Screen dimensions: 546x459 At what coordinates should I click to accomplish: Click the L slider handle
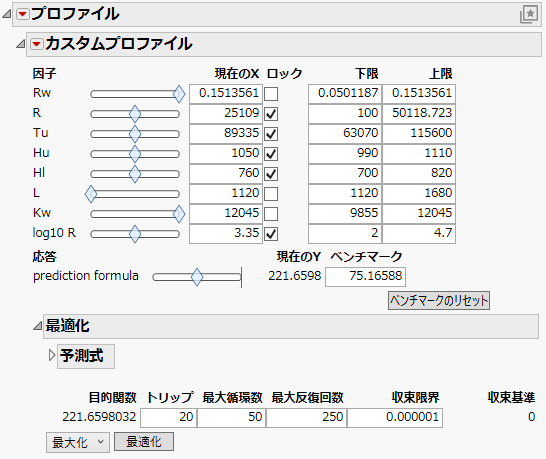91,194
